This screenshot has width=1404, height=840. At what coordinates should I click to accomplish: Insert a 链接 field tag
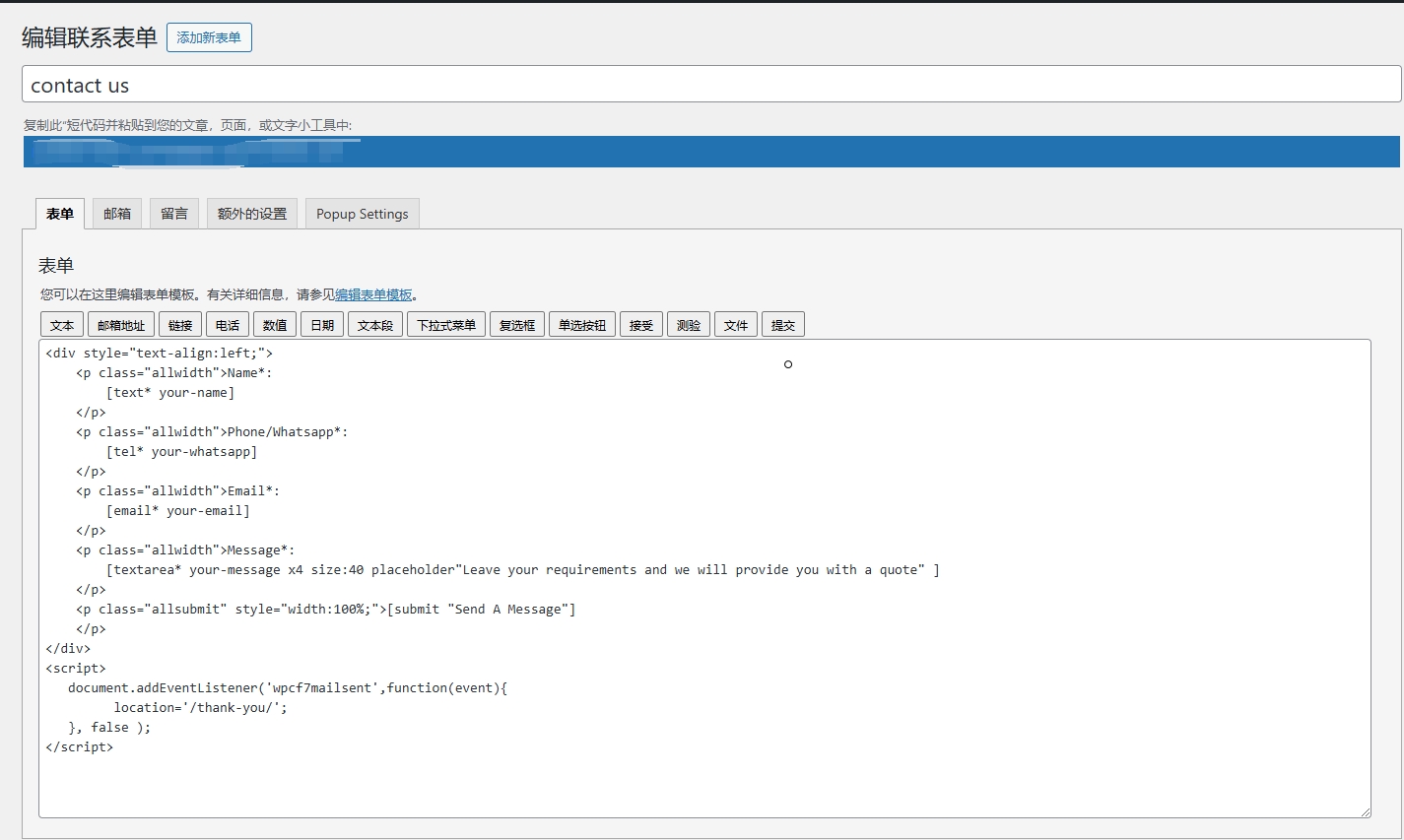tap(180, 325)
